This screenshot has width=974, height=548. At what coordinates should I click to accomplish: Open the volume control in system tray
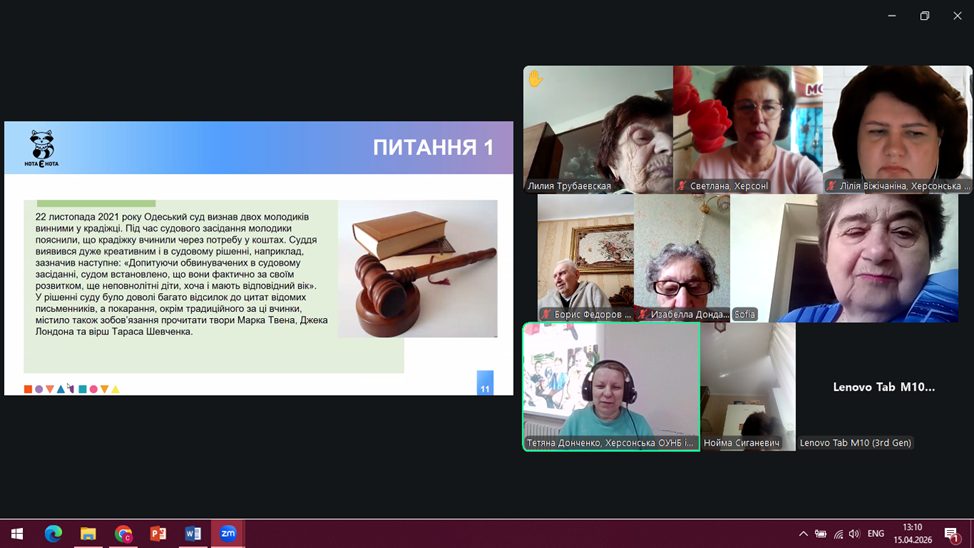coord(853,534)
